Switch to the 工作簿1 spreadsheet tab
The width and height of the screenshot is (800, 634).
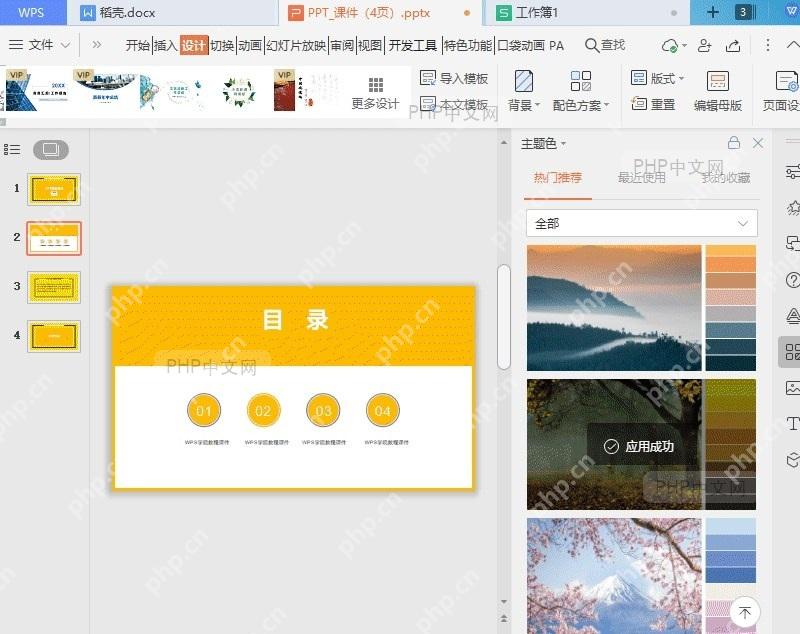(x=586, y=13)
